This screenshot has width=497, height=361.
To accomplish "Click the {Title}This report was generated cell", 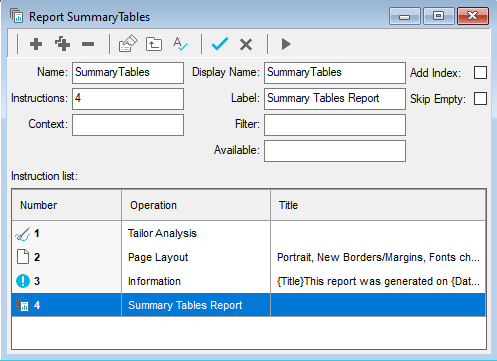I will [x=378, y=281].
